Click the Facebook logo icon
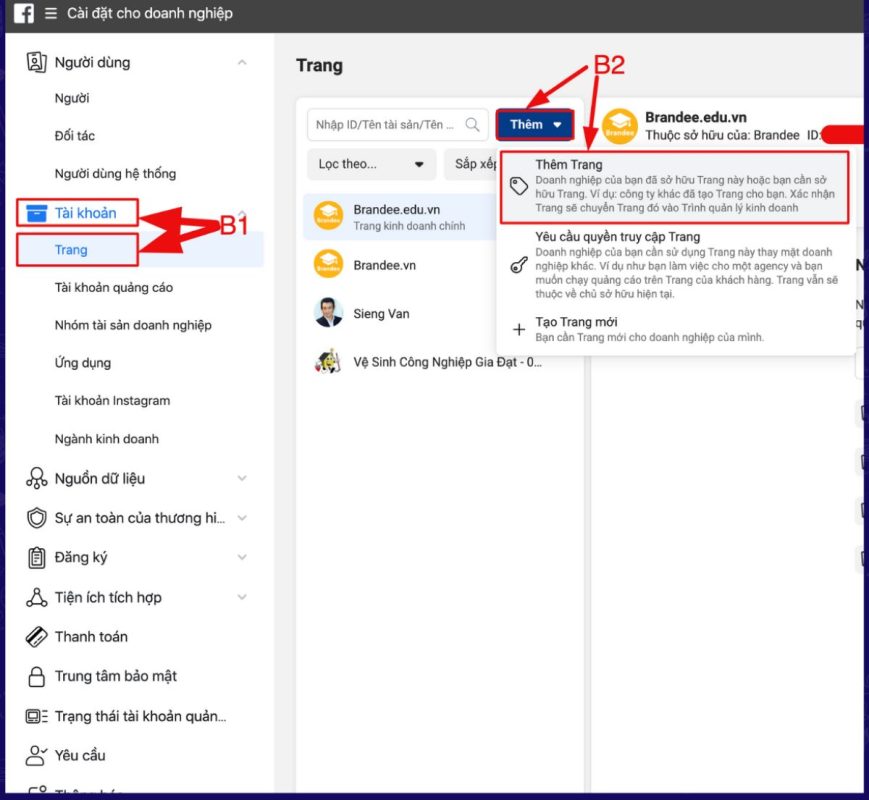This screenshot has width=869, height=800. coord(24,13)
